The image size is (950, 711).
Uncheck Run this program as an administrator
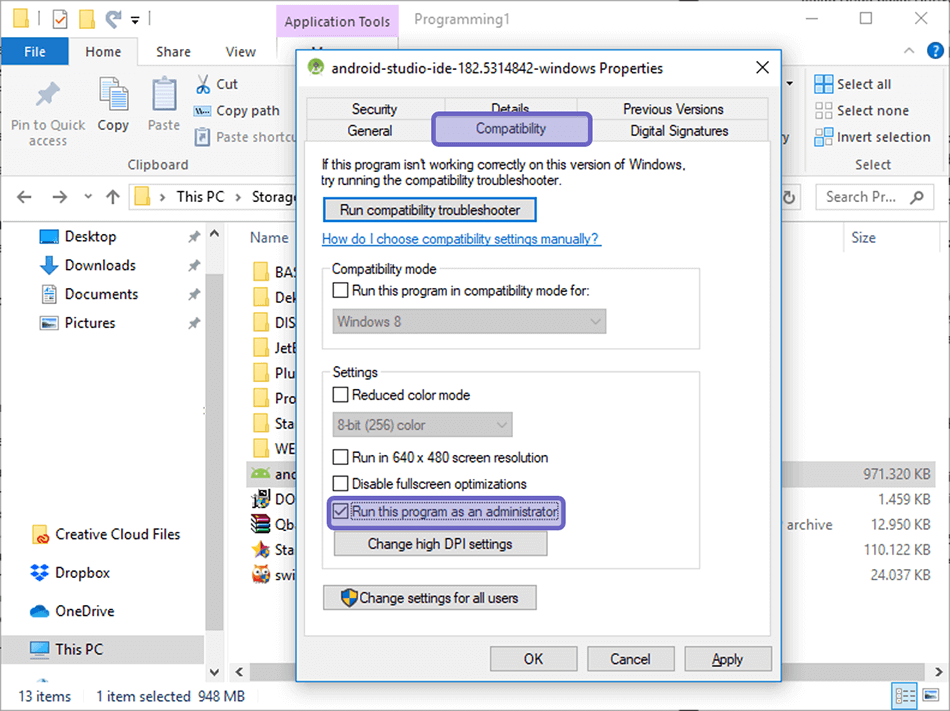coord(340,512)
